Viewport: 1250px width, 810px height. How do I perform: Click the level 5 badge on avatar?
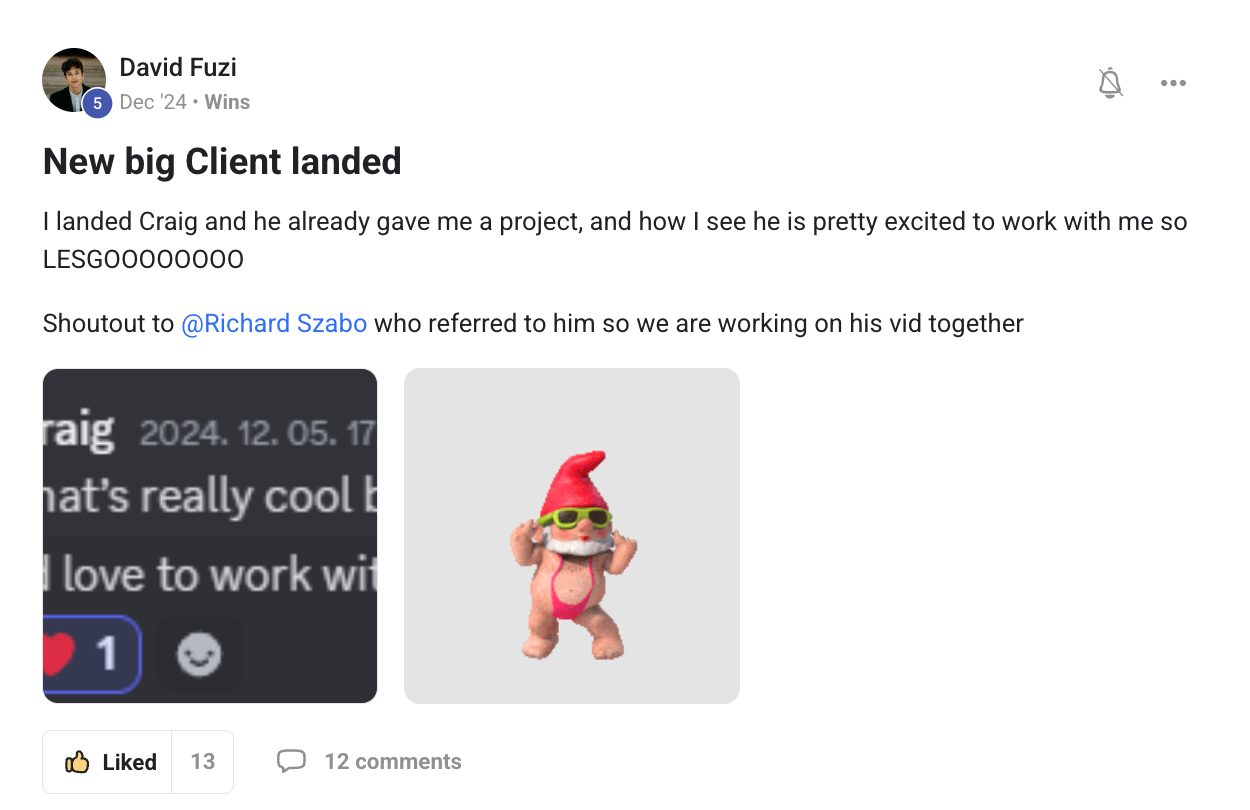tap(97, 103)
